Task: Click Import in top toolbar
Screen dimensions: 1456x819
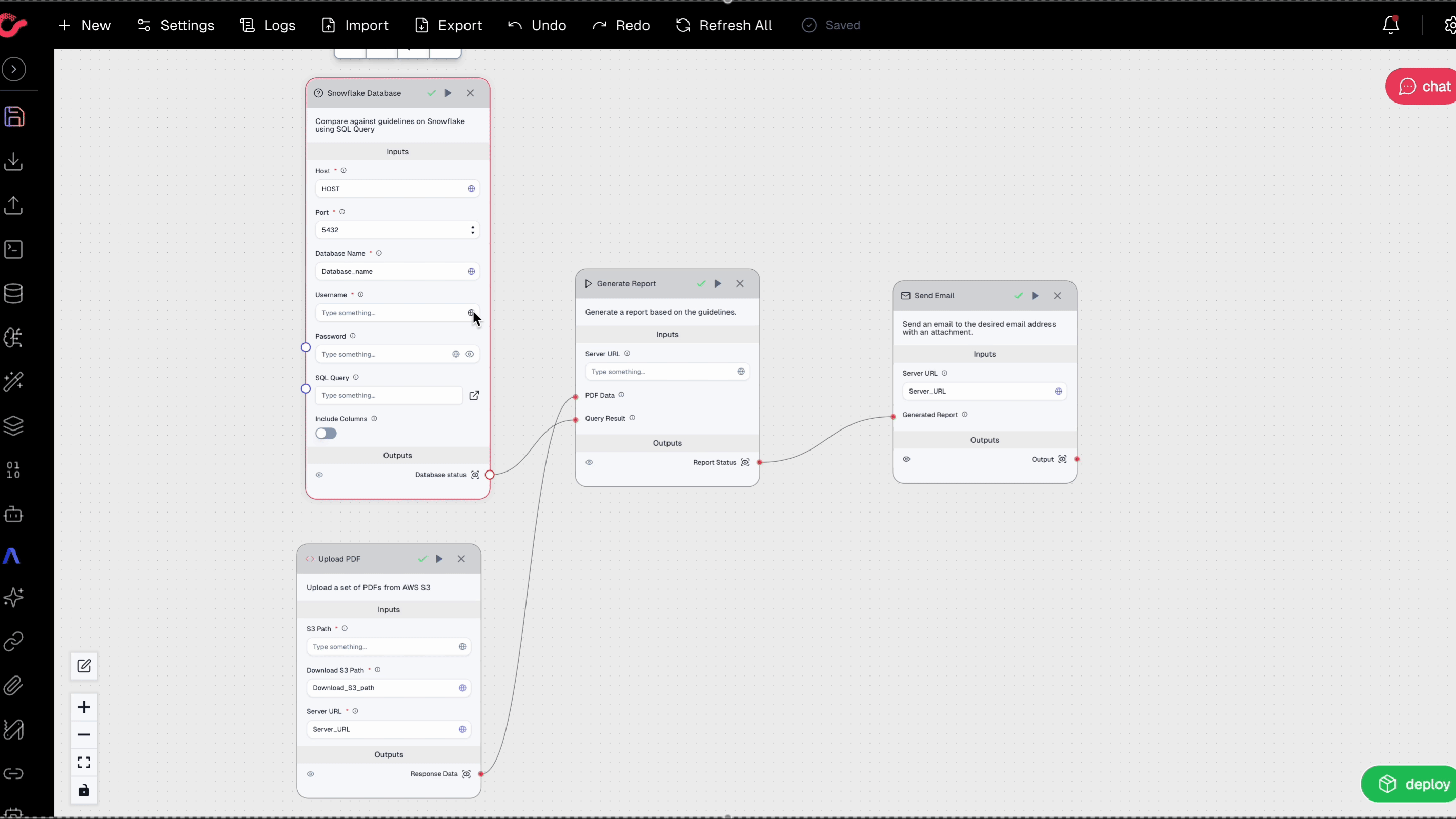Action: 355,26
